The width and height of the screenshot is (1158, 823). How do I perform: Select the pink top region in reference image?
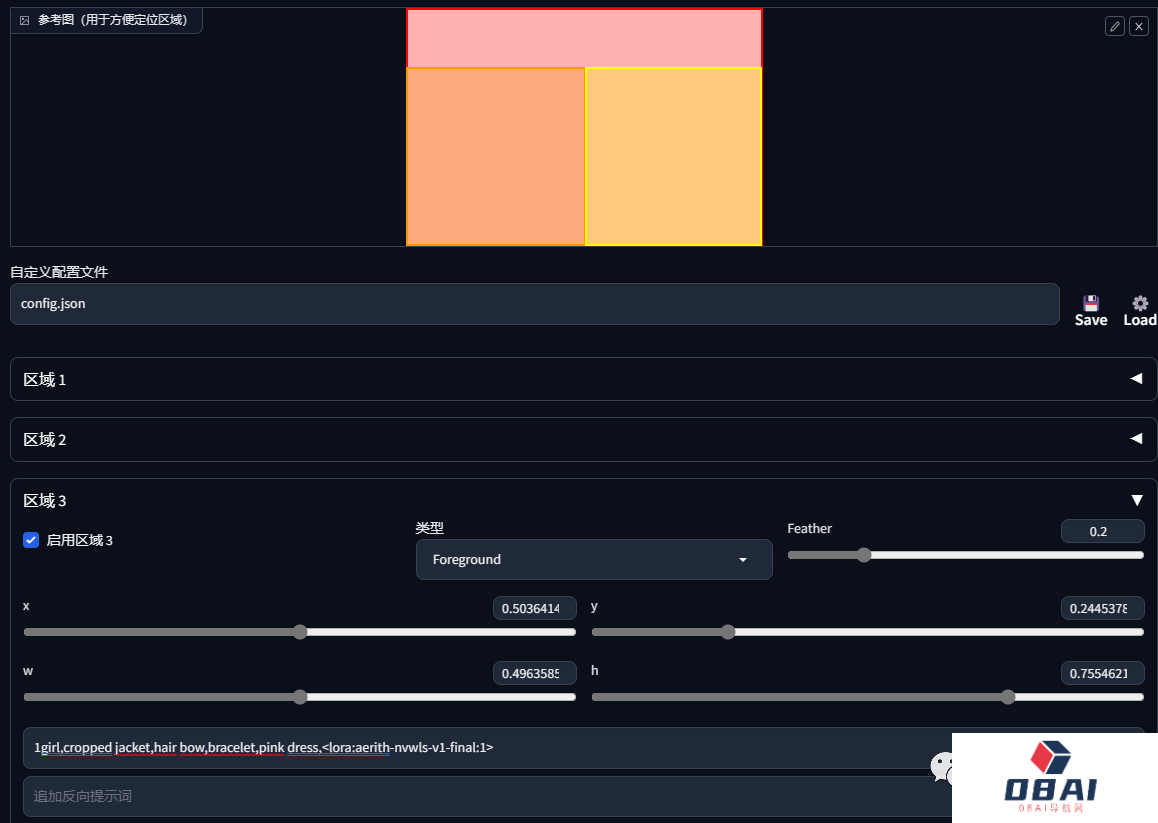(x=584, y=38)
